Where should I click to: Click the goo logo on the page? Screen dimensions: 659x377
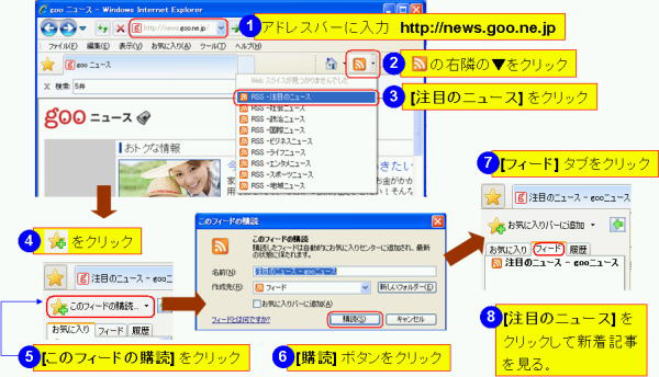pos(65,117)
